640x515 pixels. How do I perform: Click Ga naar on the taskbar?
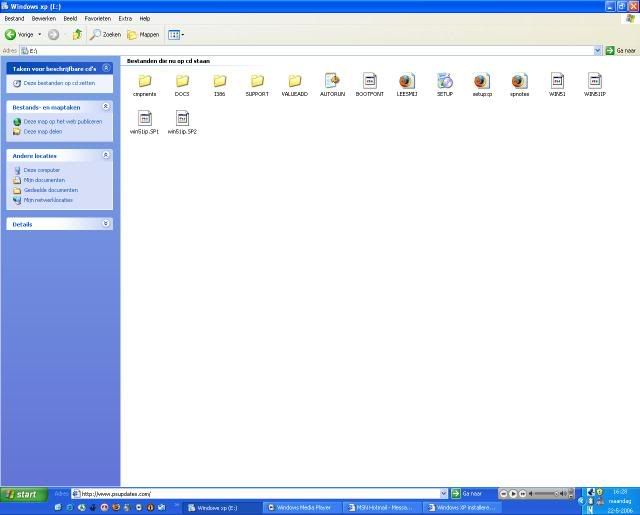pos(467,494)
